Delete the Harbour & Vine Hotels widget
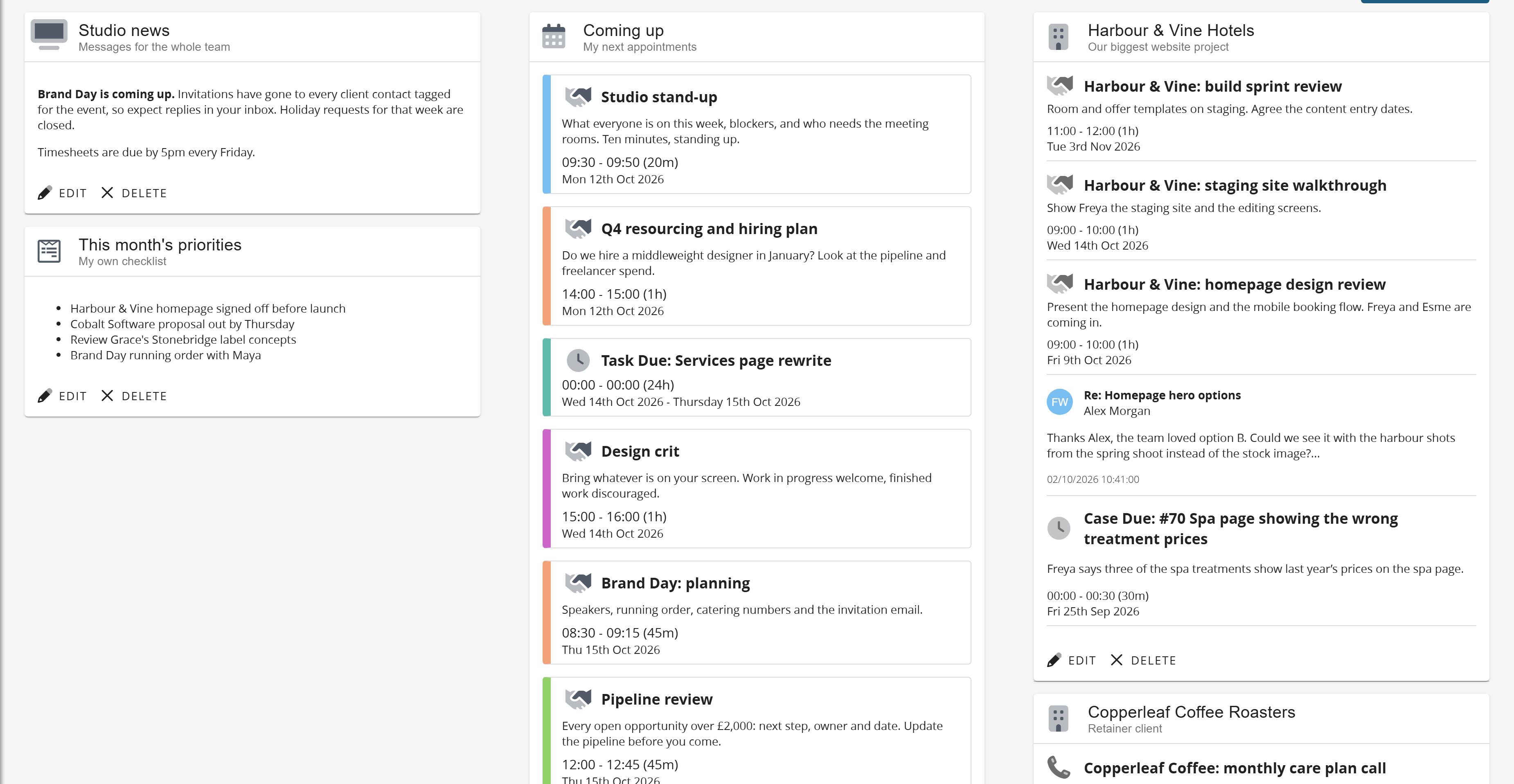Image resolution: width=1514 pixels, height=784 pixels. (1143, 660)
